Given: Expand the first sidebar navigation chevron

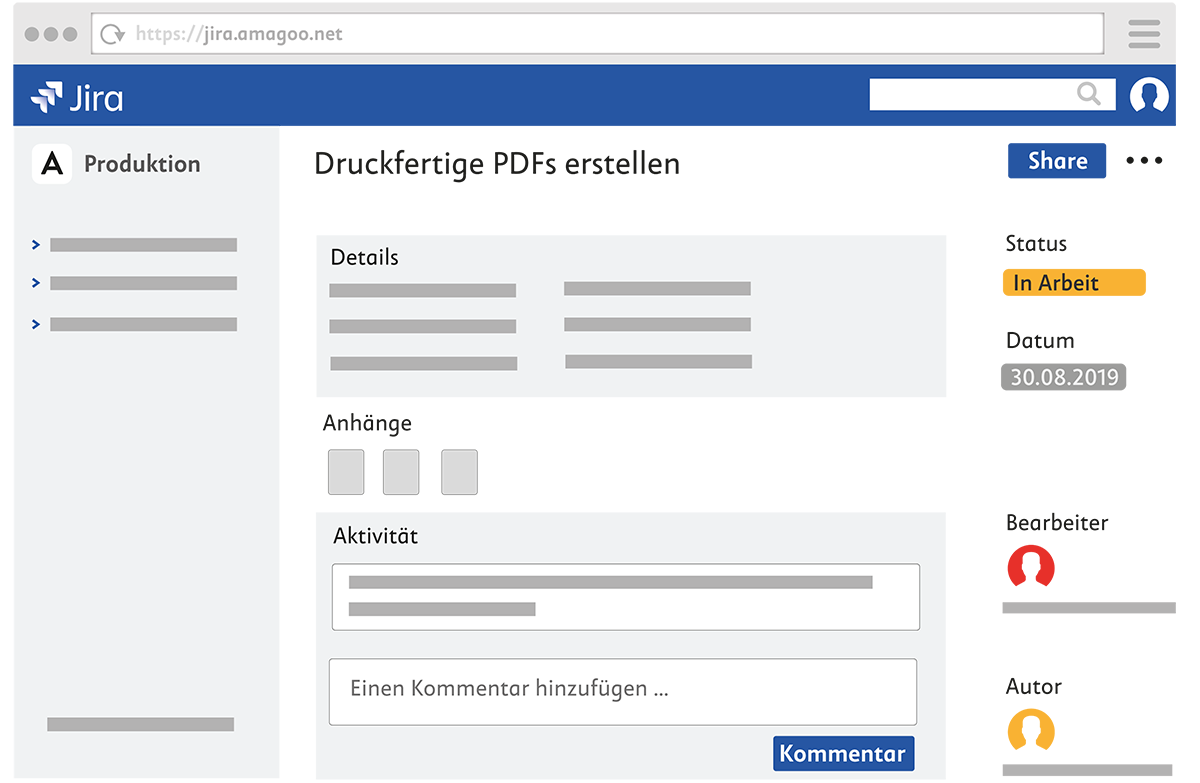Looking at the screenshot, I should (x=36, y=244).
